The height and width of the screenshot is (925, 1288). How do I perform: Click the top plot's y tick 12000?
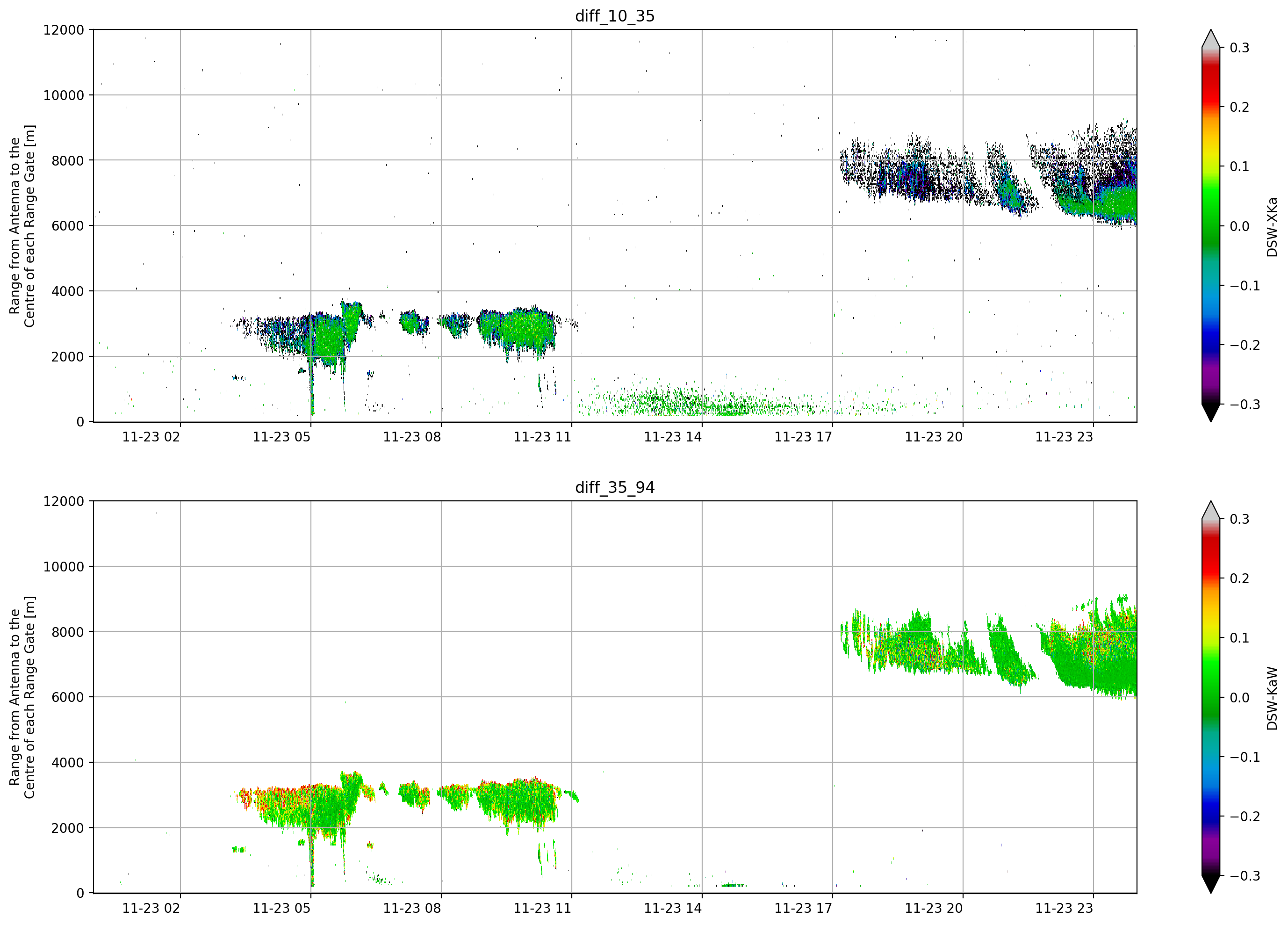pos(64,30)
